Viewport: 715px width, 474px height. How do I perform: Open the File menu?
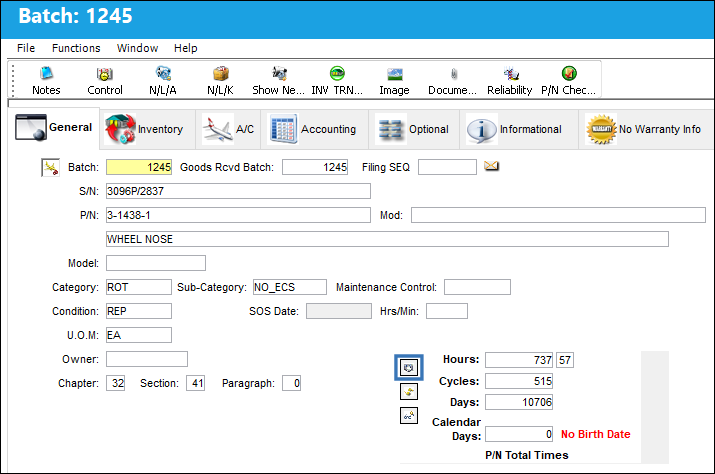click(26, 48)
